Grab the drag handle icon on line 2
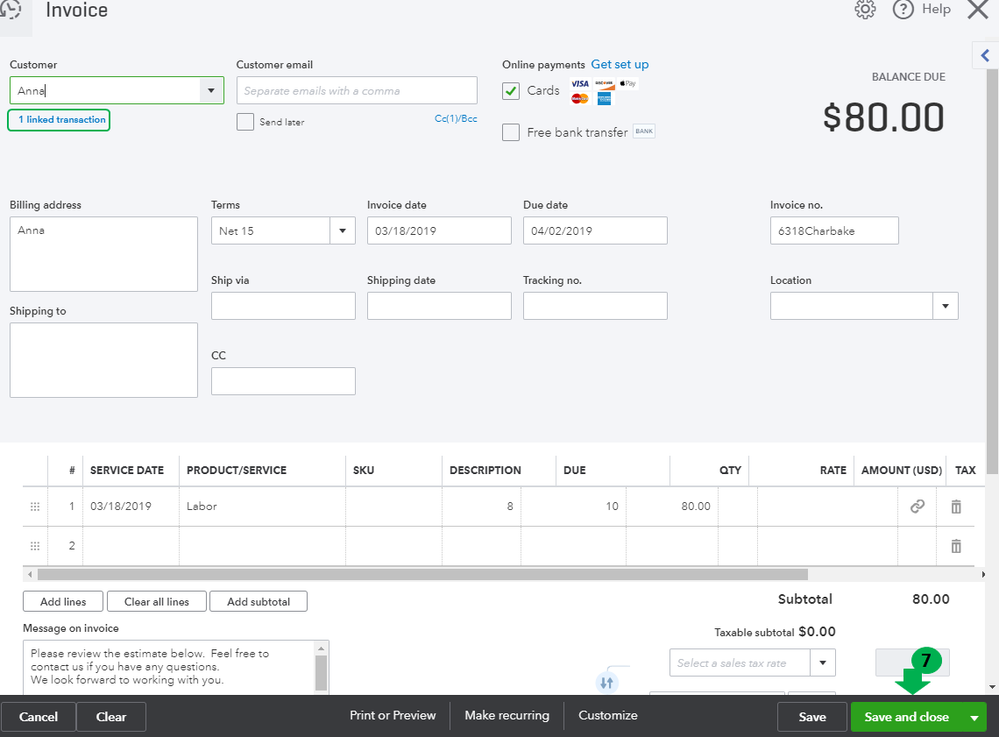The image size is (999, 737). (35, 546)
